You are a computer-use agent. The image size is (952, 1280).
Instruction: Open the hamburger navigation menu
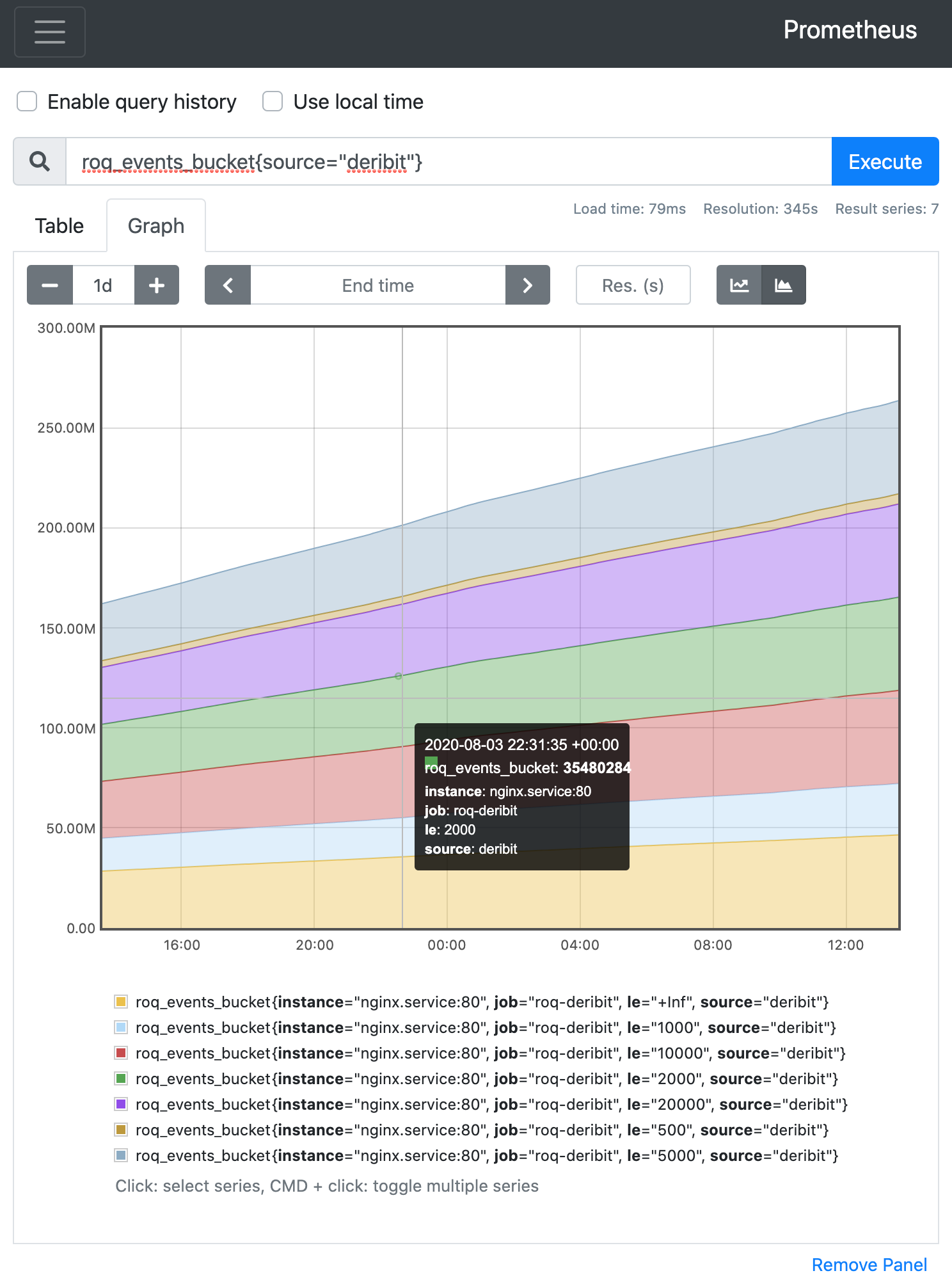tap(50, 32)
